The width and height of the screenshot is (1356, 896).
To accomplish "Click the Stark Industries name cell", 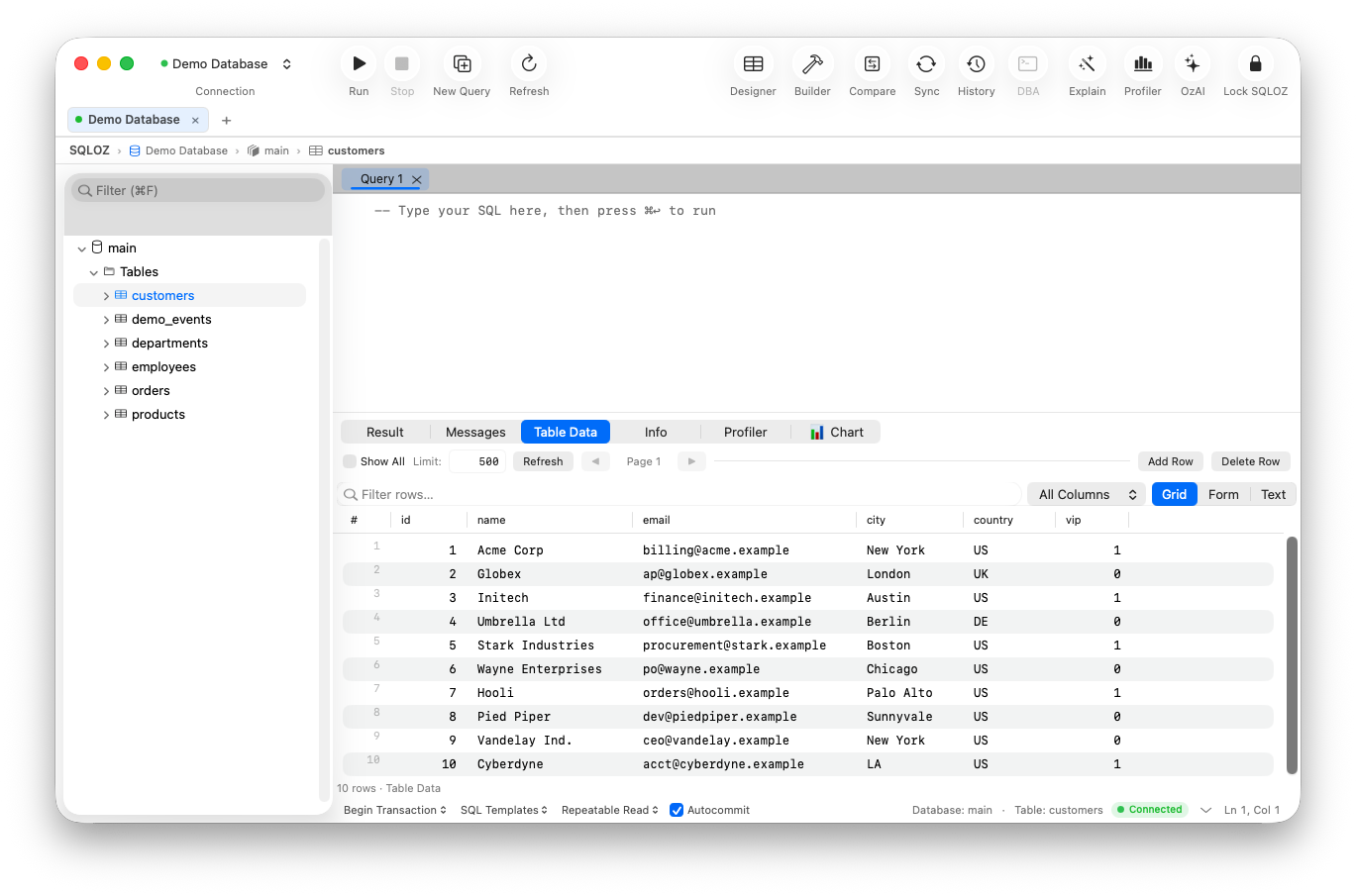I will [x=536, y=646].
